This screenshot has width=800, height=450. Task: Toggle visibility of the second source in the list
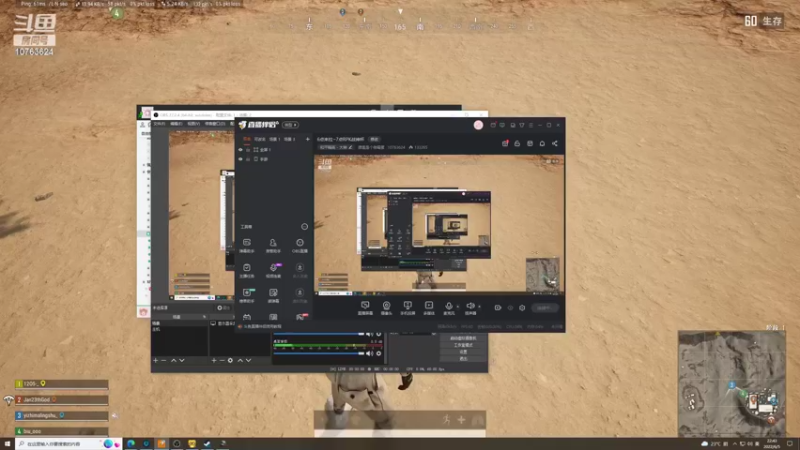pyautogui.click(x=240, y=159)
